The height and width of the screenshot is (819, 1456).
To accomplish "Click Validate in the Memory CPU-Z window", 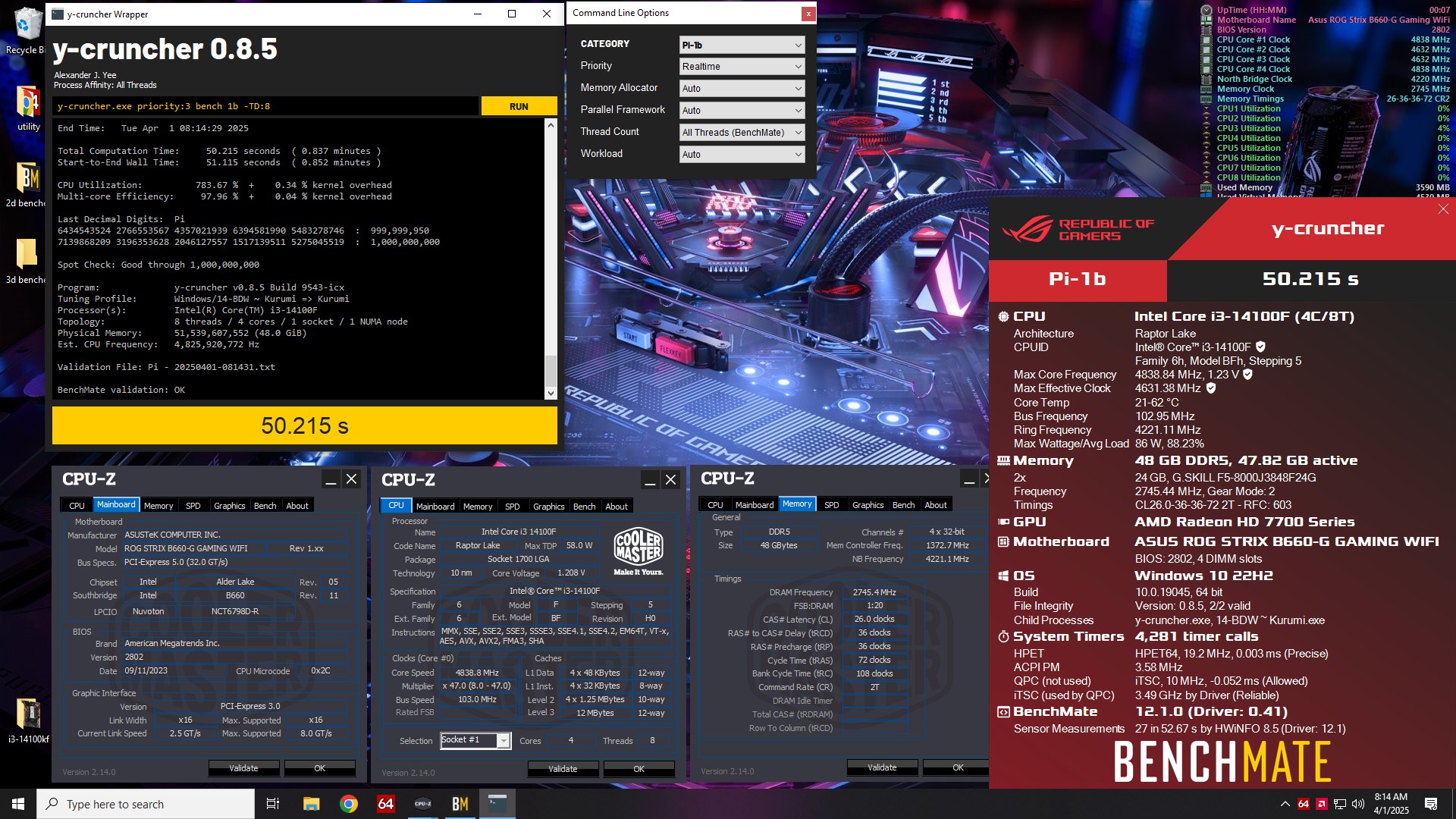I will (882, 767).
